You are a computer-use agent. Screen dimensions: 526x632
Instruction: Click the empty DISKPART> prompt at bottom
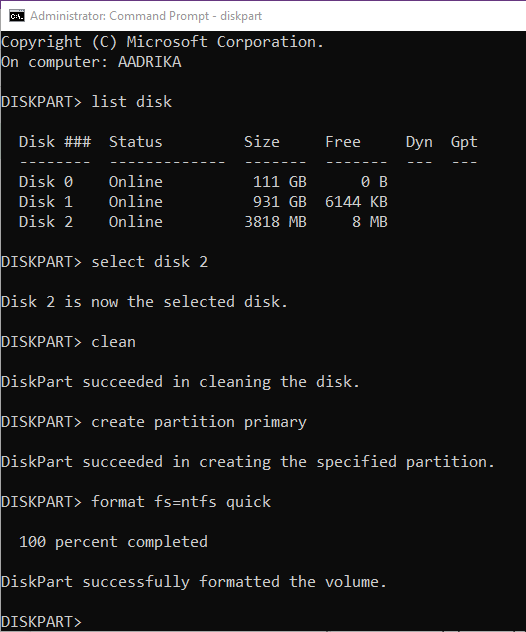click(42, 622)
